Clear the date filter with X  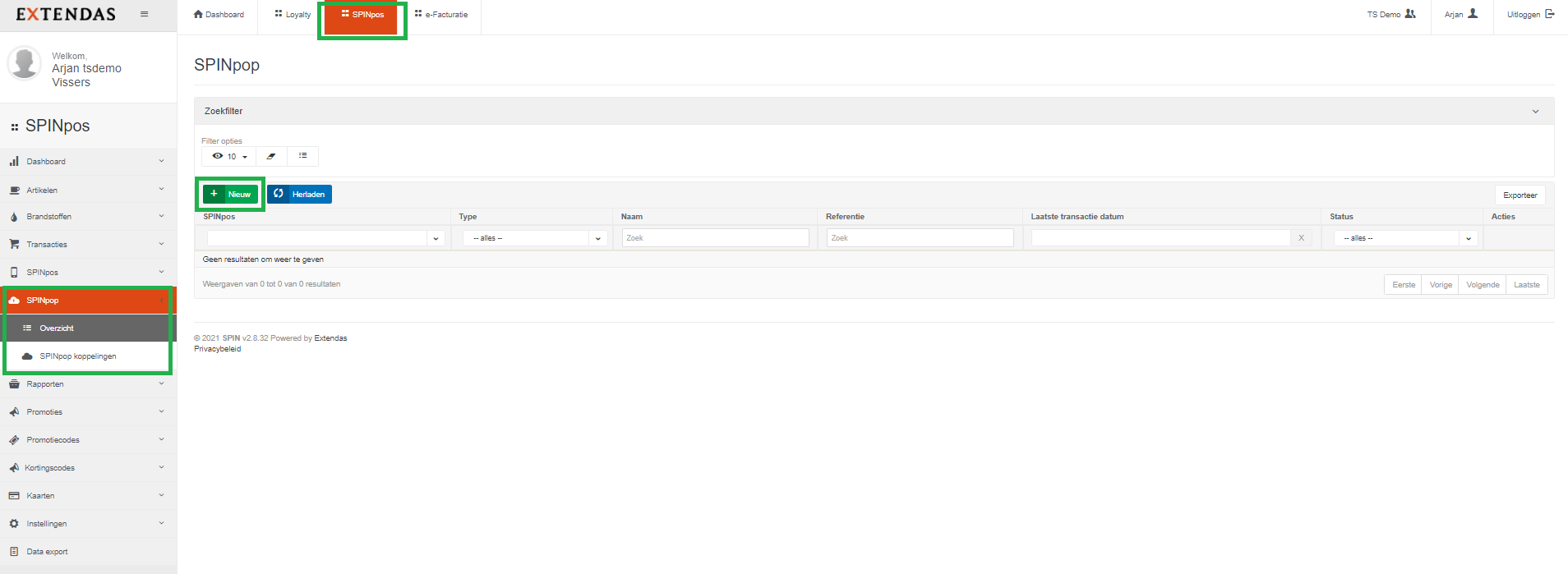(1301, 238)
